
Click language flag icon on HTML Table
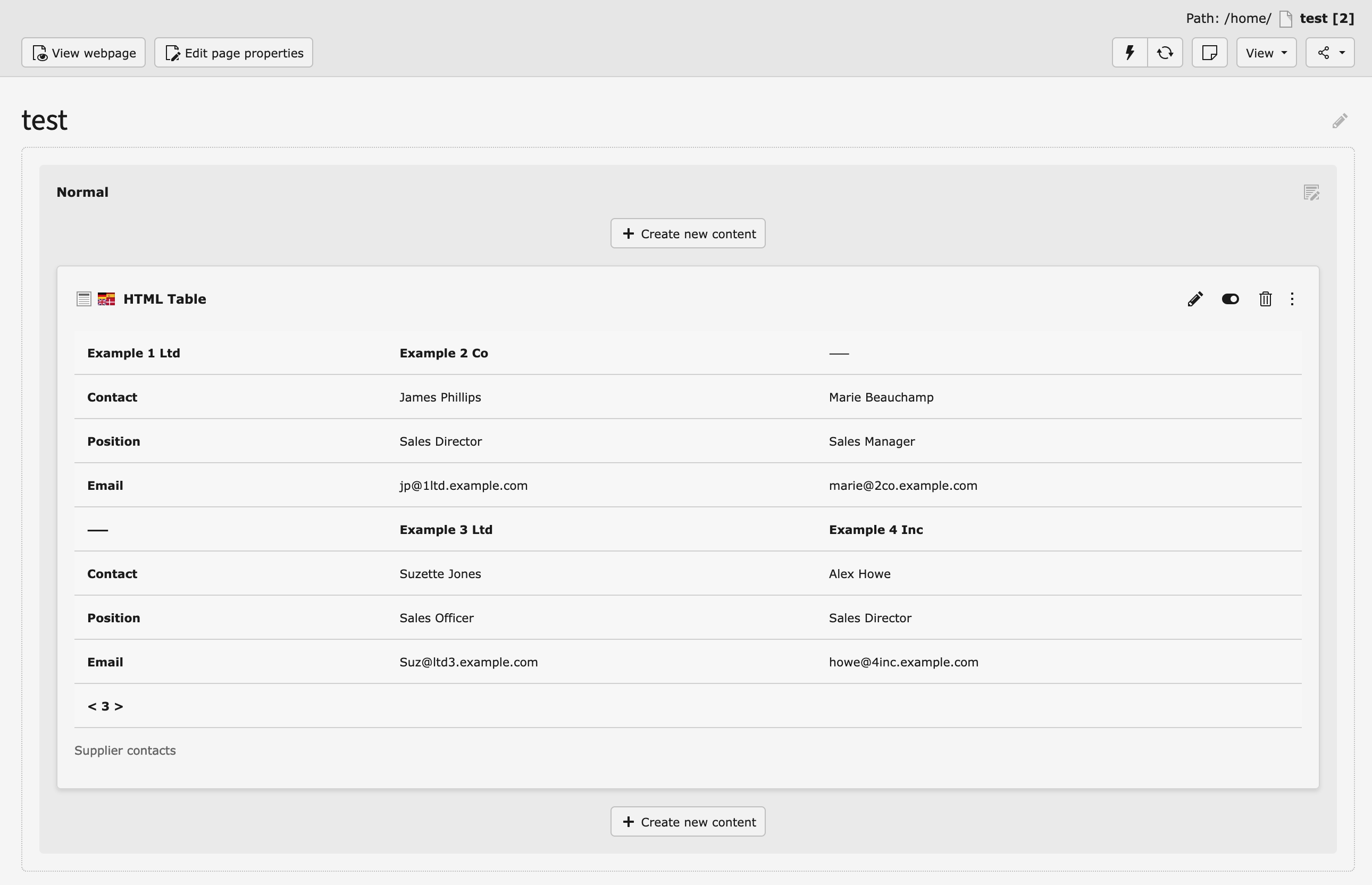pos(106,299)
